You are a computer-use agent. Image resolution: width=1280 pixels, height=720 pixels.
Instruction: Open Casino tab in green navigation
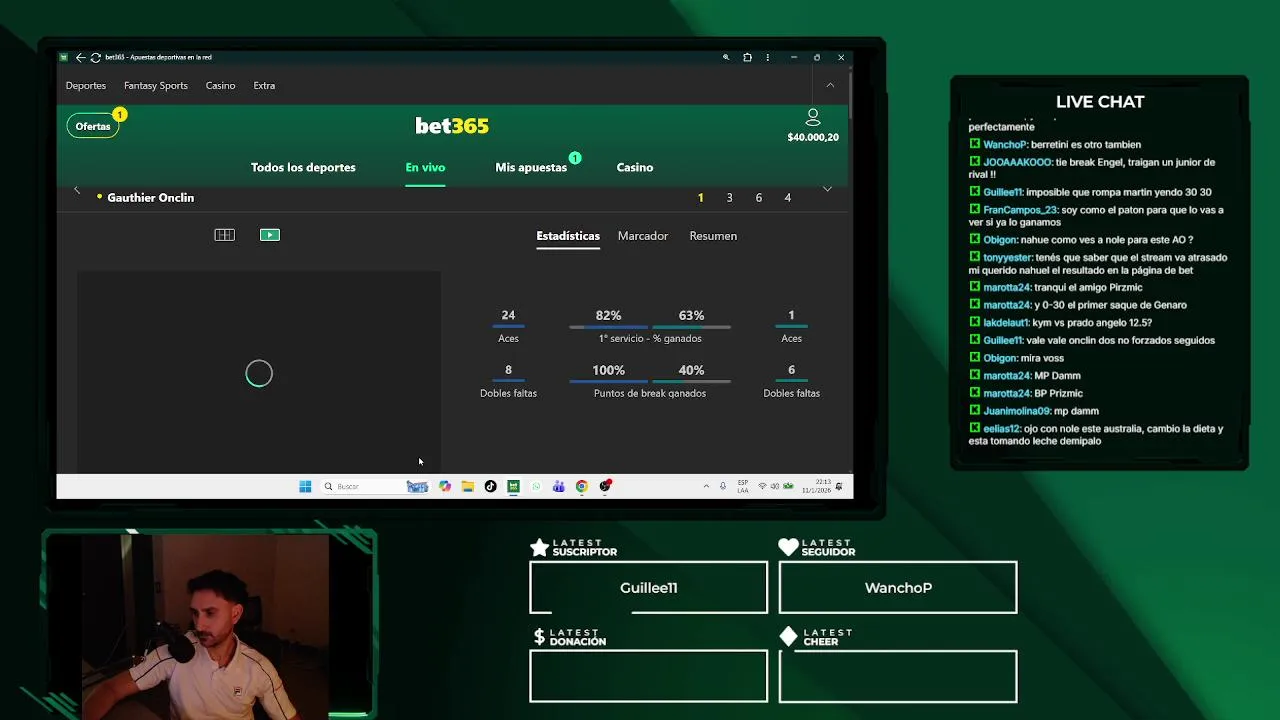[x=635, y=167]
